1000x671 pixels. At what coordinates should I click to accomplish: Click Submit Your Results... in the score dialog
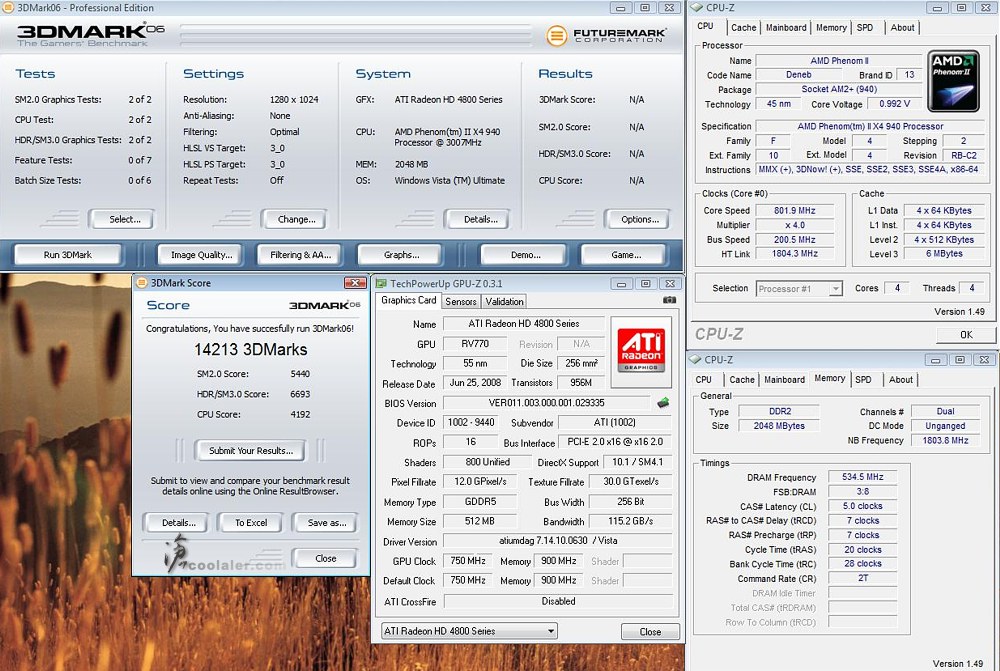tap(251, 450)
